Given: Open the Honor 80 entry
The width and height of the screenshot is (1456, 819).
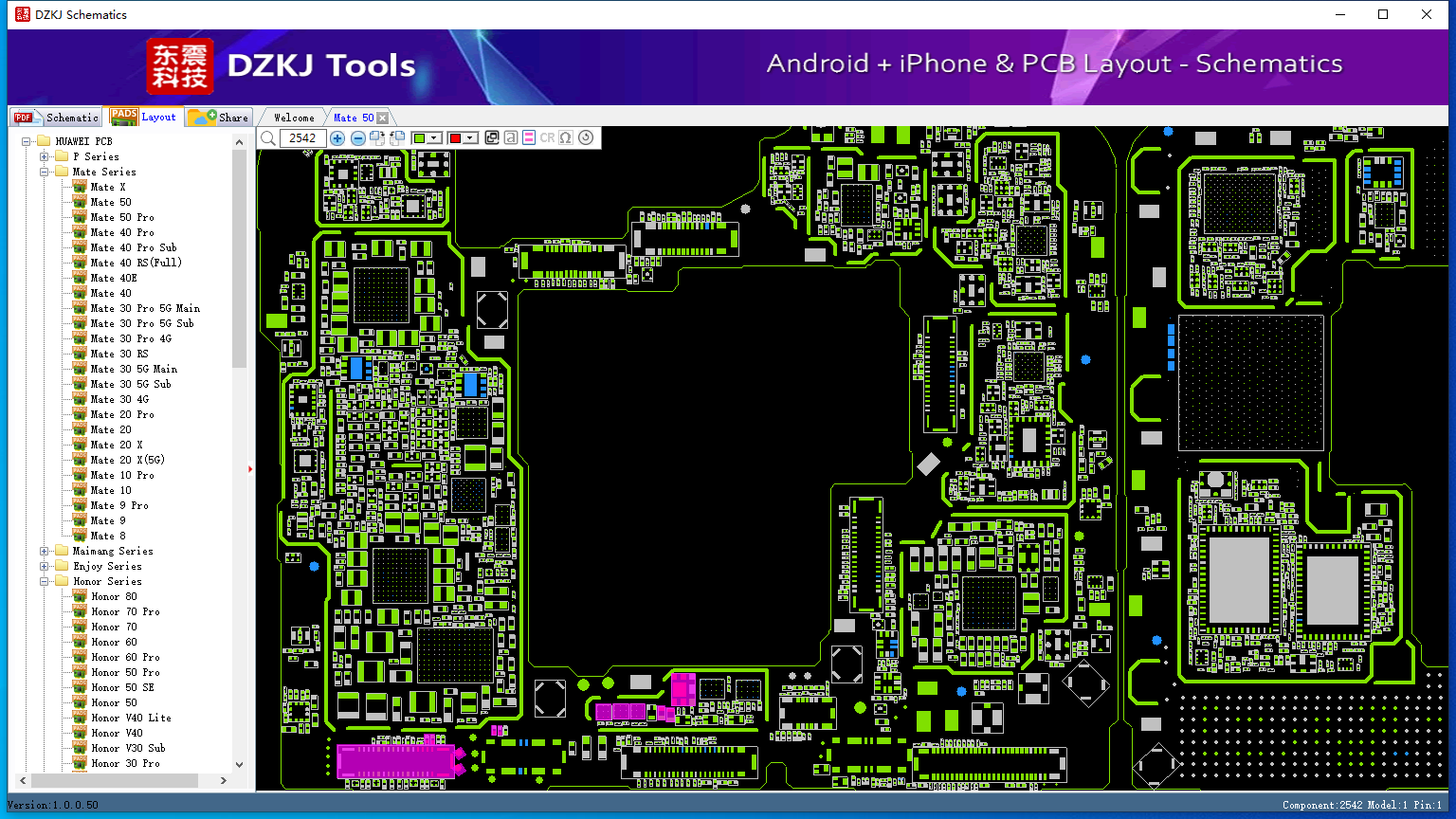Looking at the screenshot, I should pos(115,596).
